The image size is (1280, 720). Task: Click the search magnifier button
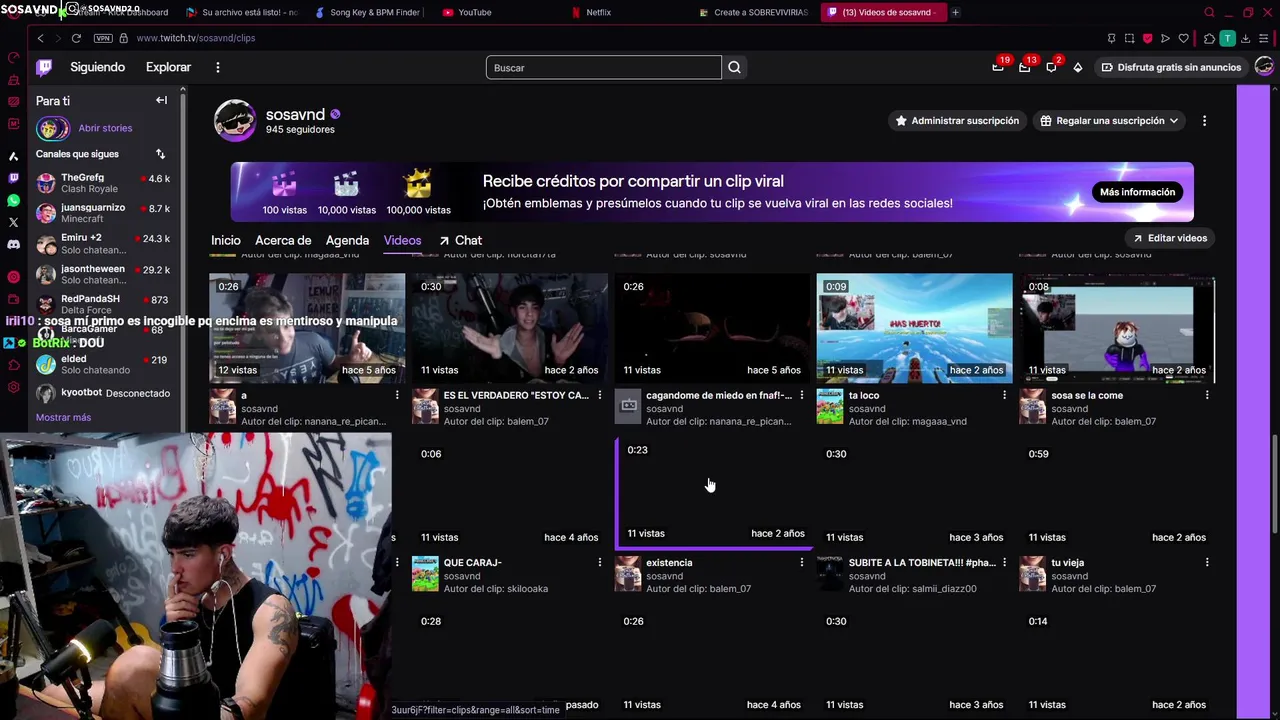coord(734,67)
